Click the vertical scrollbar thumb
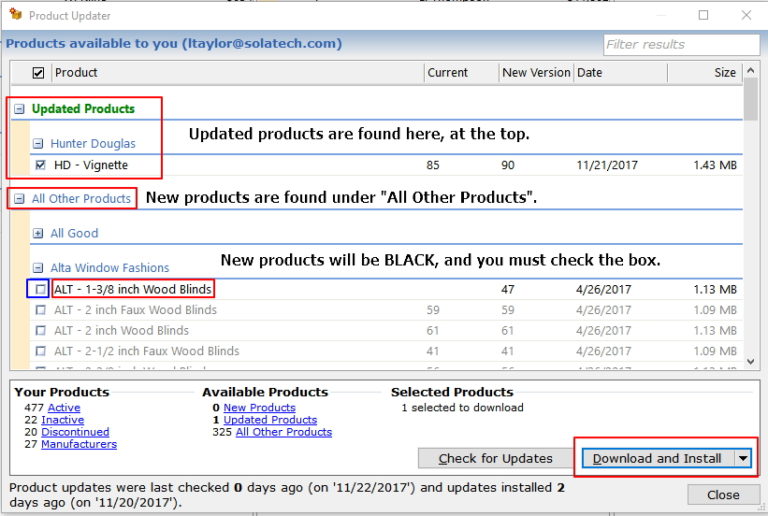 click(x=750, y=99)
